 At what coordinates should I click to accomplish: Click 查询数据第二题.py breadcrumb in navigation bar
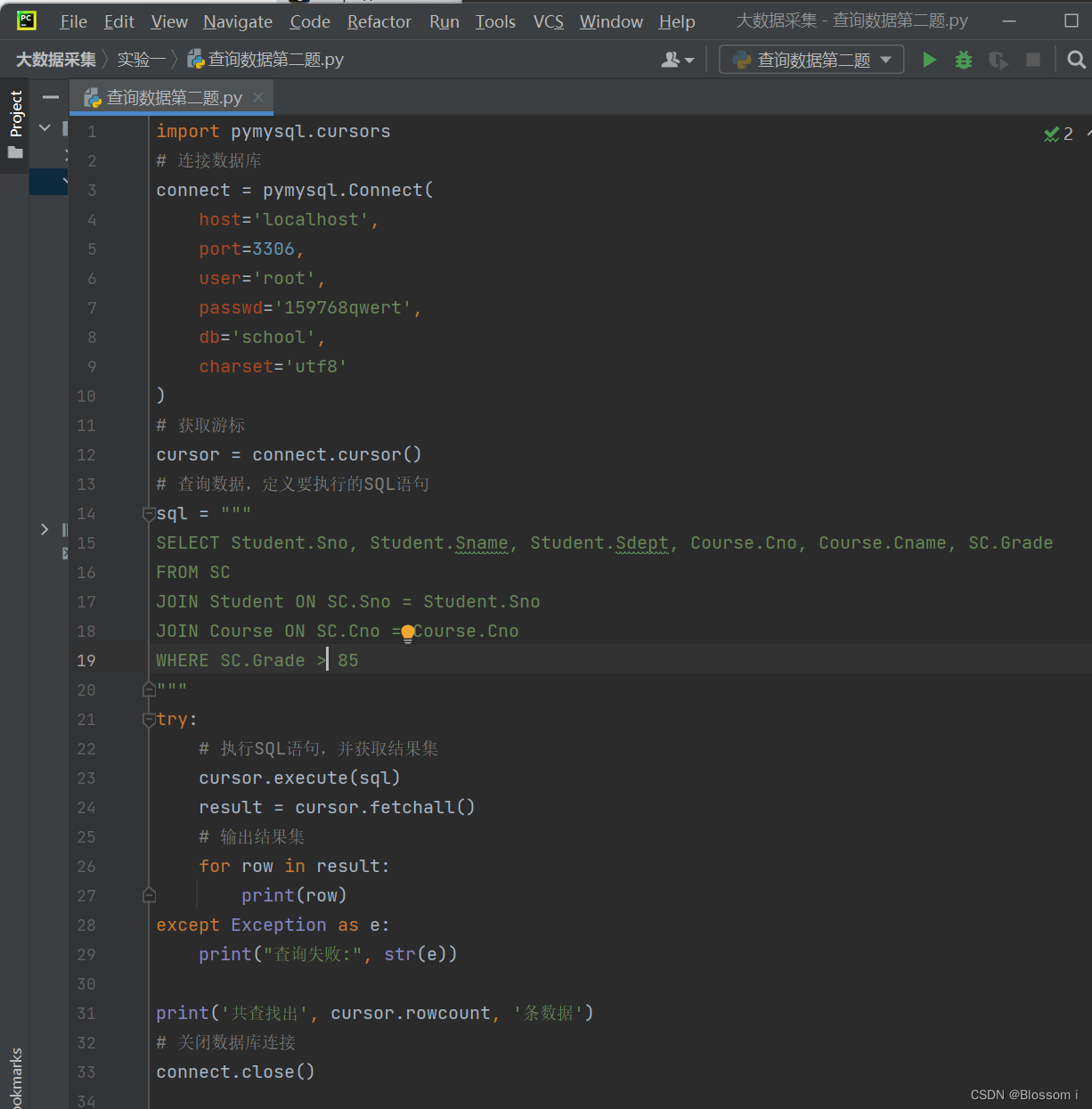(x=265, y=60)
